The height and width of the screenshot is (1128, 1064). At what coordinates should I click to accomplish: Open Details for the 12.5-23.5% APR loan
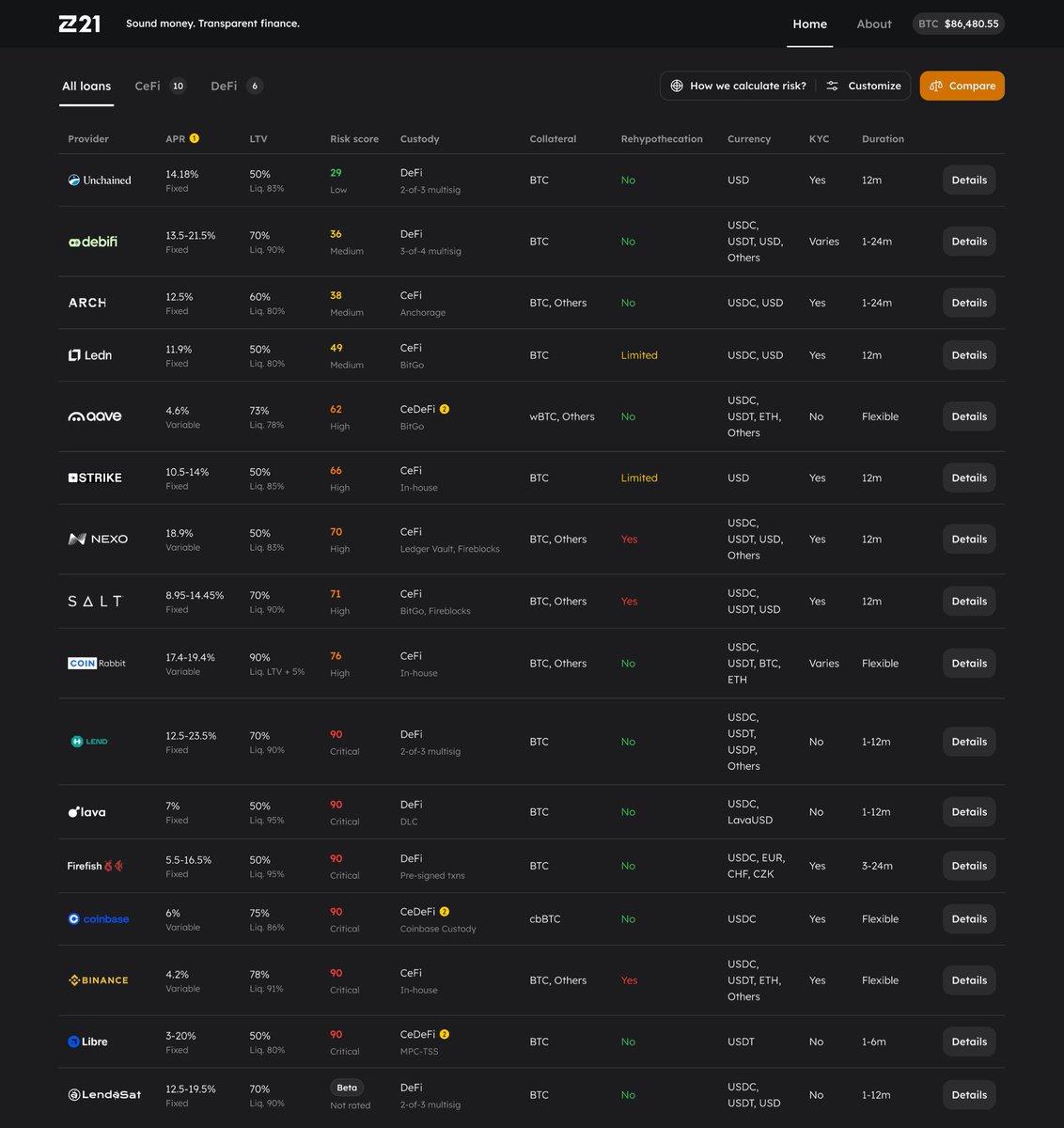[x=969, y=742]
